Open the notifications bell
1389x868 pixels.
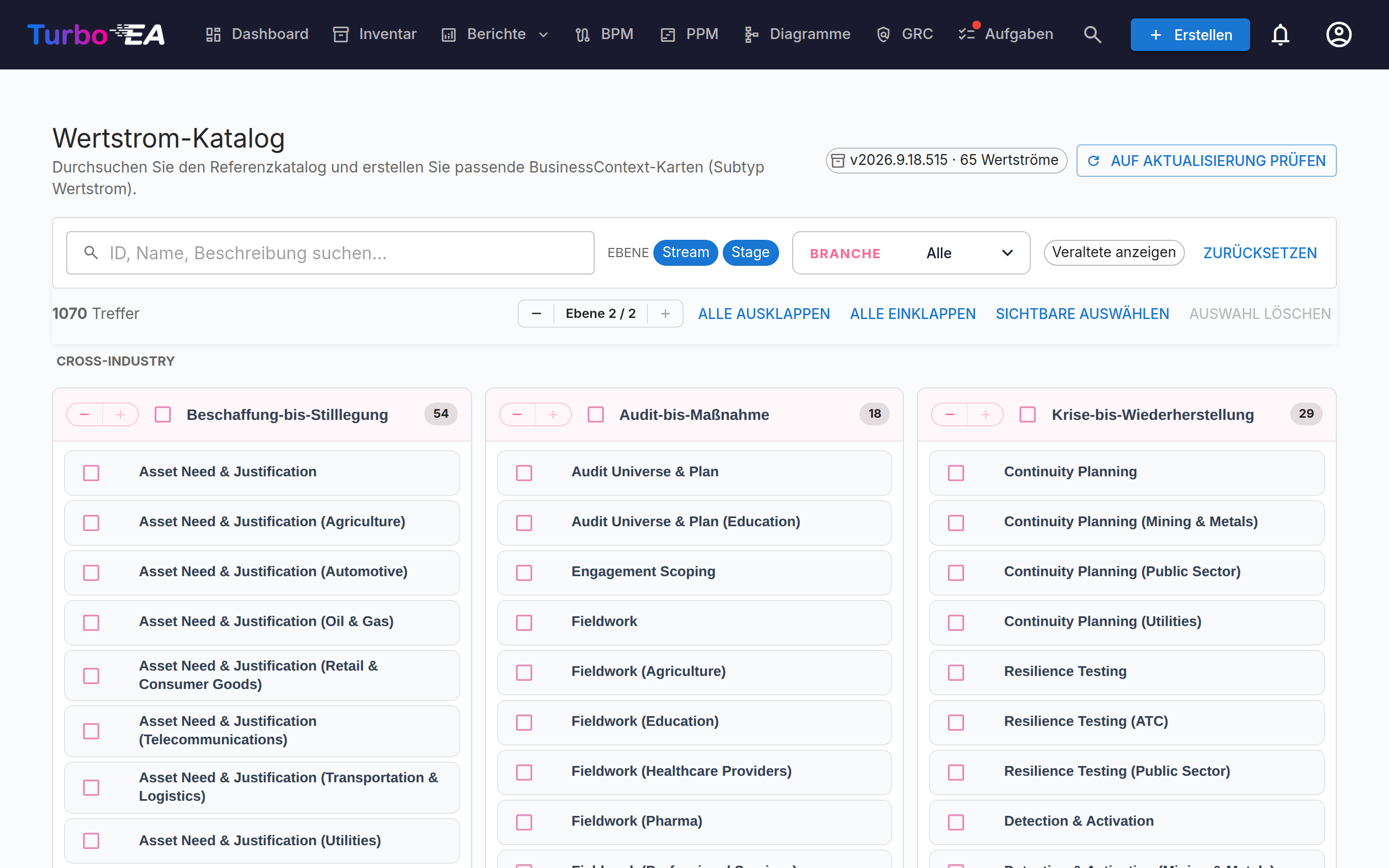coord(1280,34)
